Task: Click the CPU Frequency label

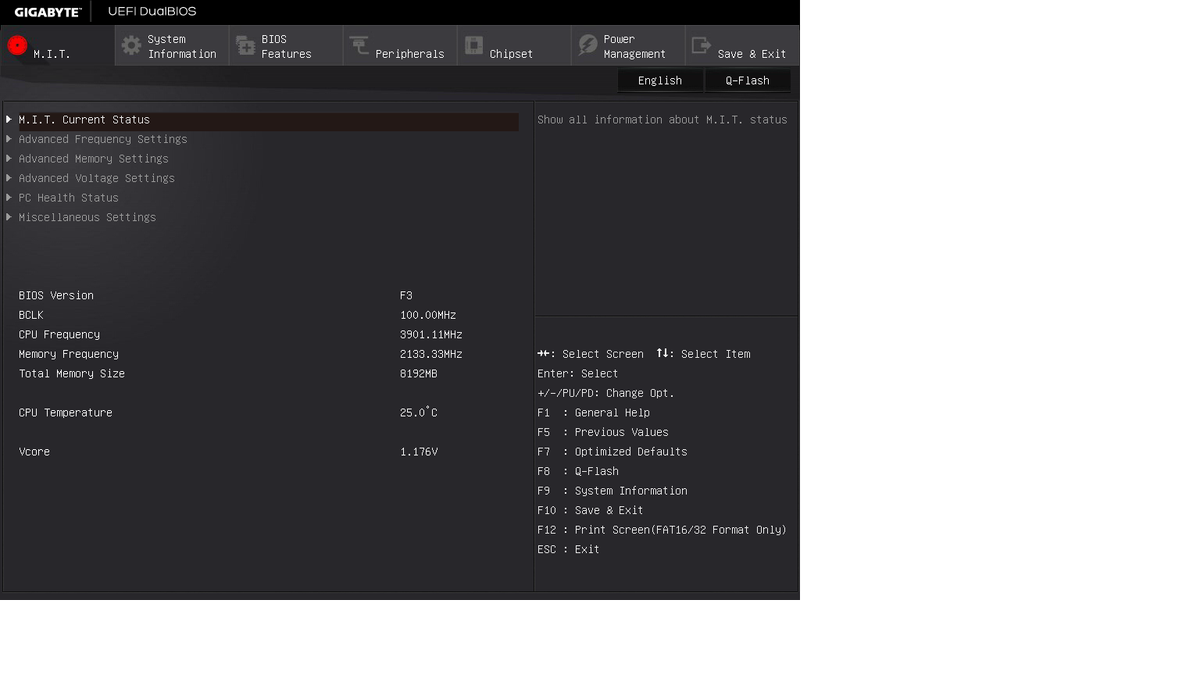Action: tap(59, 335)
